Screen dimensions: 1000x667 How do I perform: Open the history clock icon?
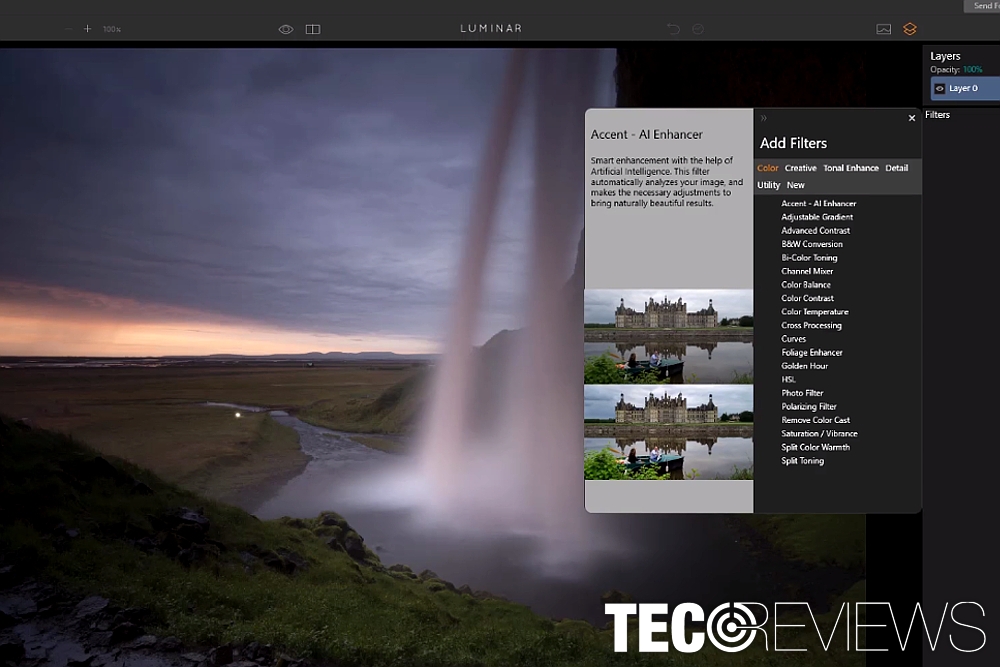pyautogui.click(x=698, y=29)
